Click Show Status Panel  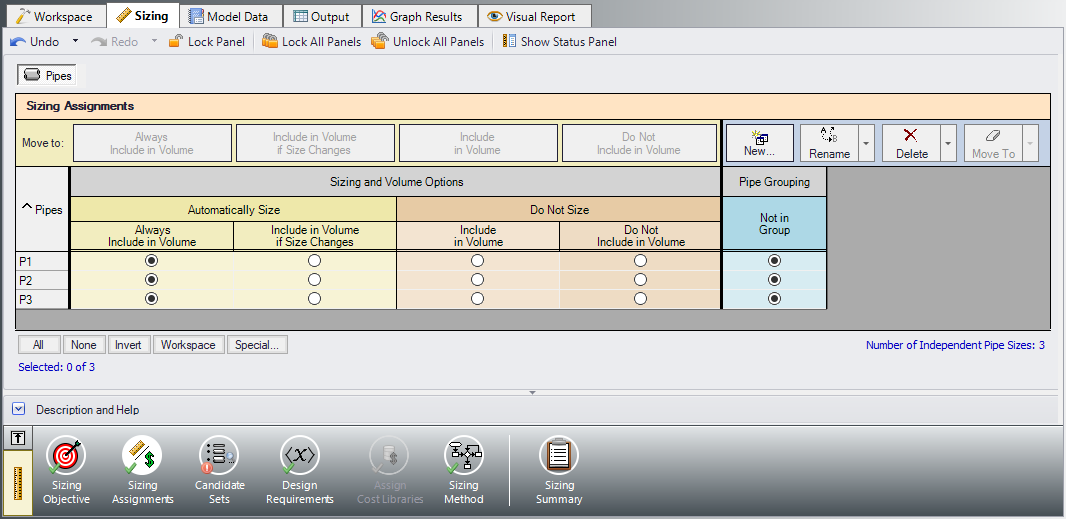click(559, 42)
